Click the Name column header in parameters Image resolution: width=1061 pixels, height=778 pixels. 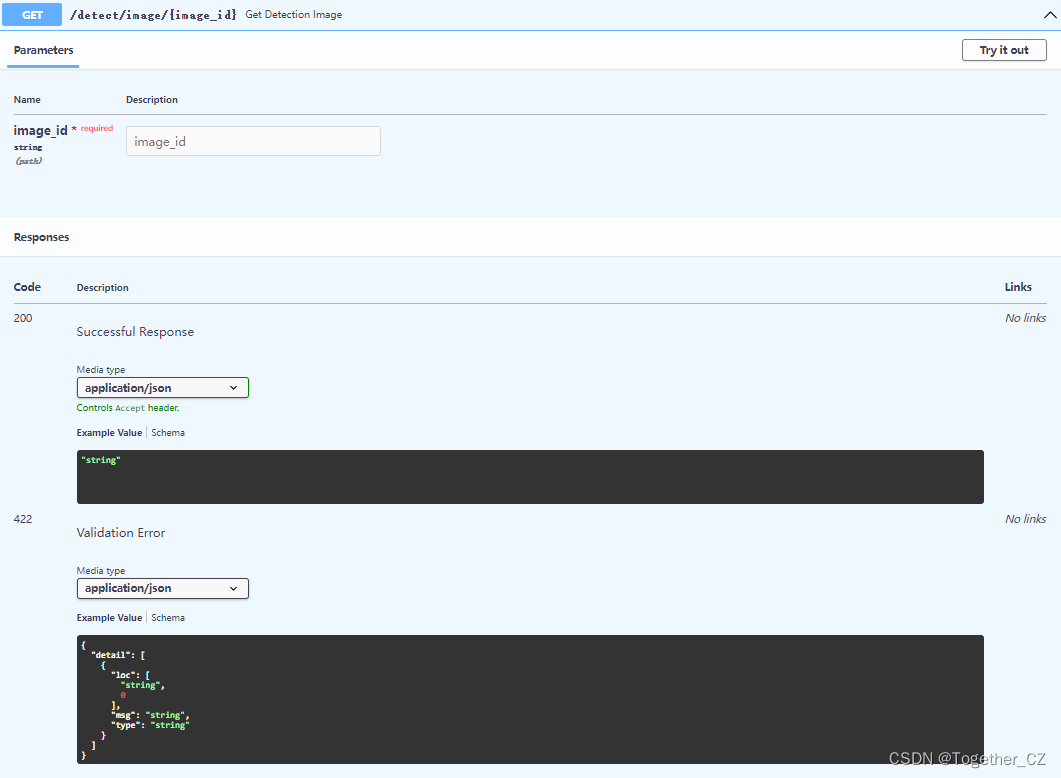coord(27,99)
